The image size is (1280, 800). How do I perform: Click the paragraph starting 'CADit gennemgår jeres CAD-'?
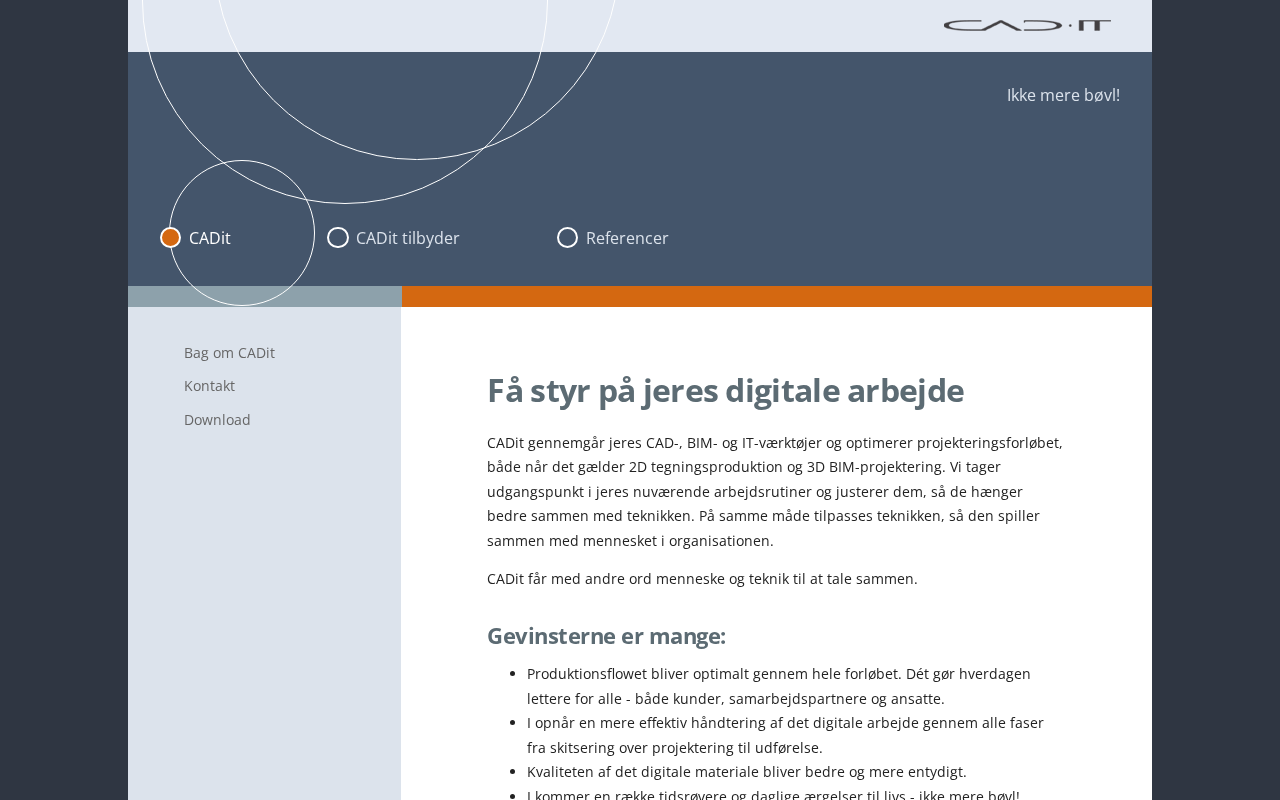click(x=775, y=492)
